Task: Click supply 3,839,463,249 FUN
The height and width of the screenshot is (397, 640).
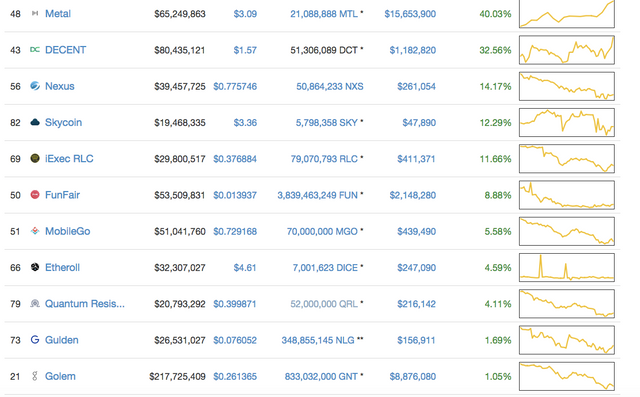Action: [x=318, y=195]
